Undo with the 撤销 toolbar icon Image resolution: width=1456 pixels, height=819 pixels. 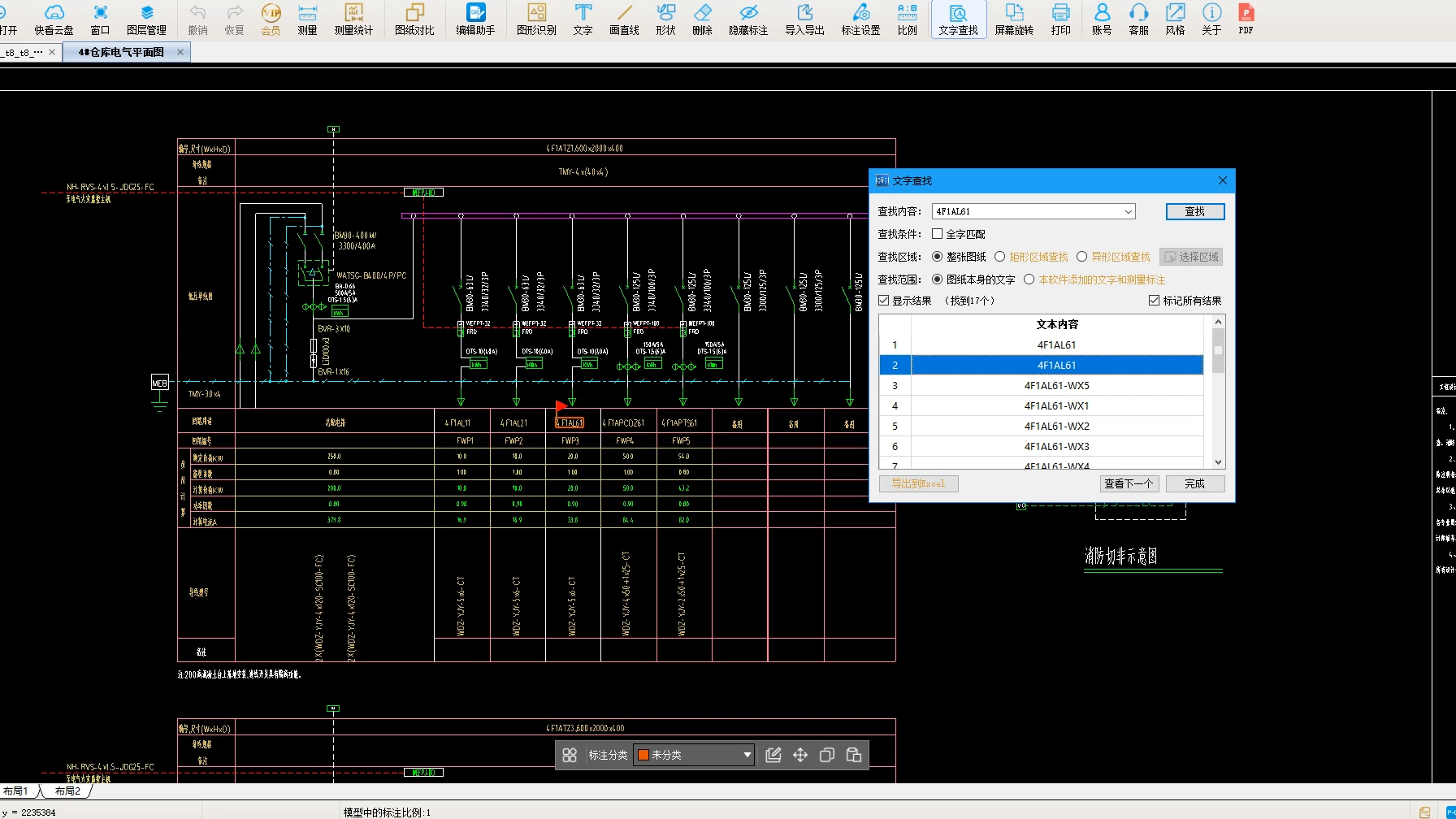(197, 19)
